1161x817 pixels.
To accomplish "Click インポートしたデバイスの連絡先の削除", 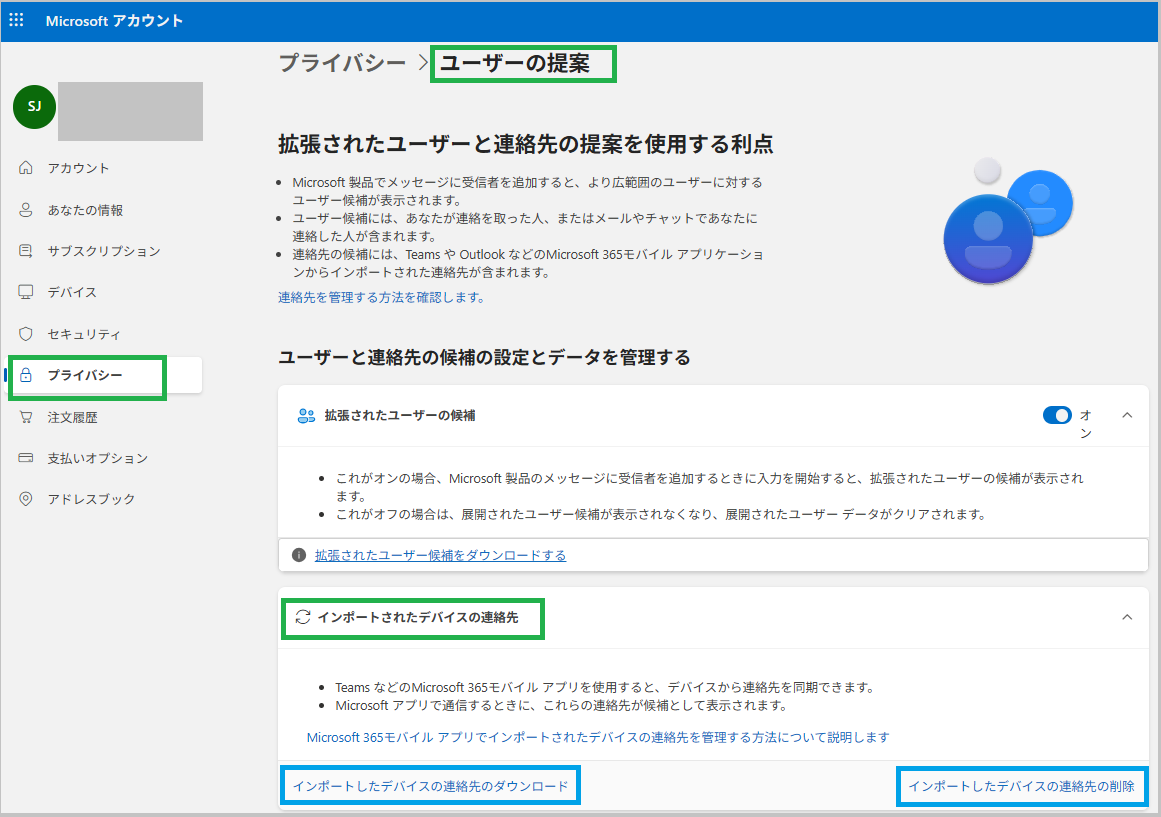I will (1022, 786).
